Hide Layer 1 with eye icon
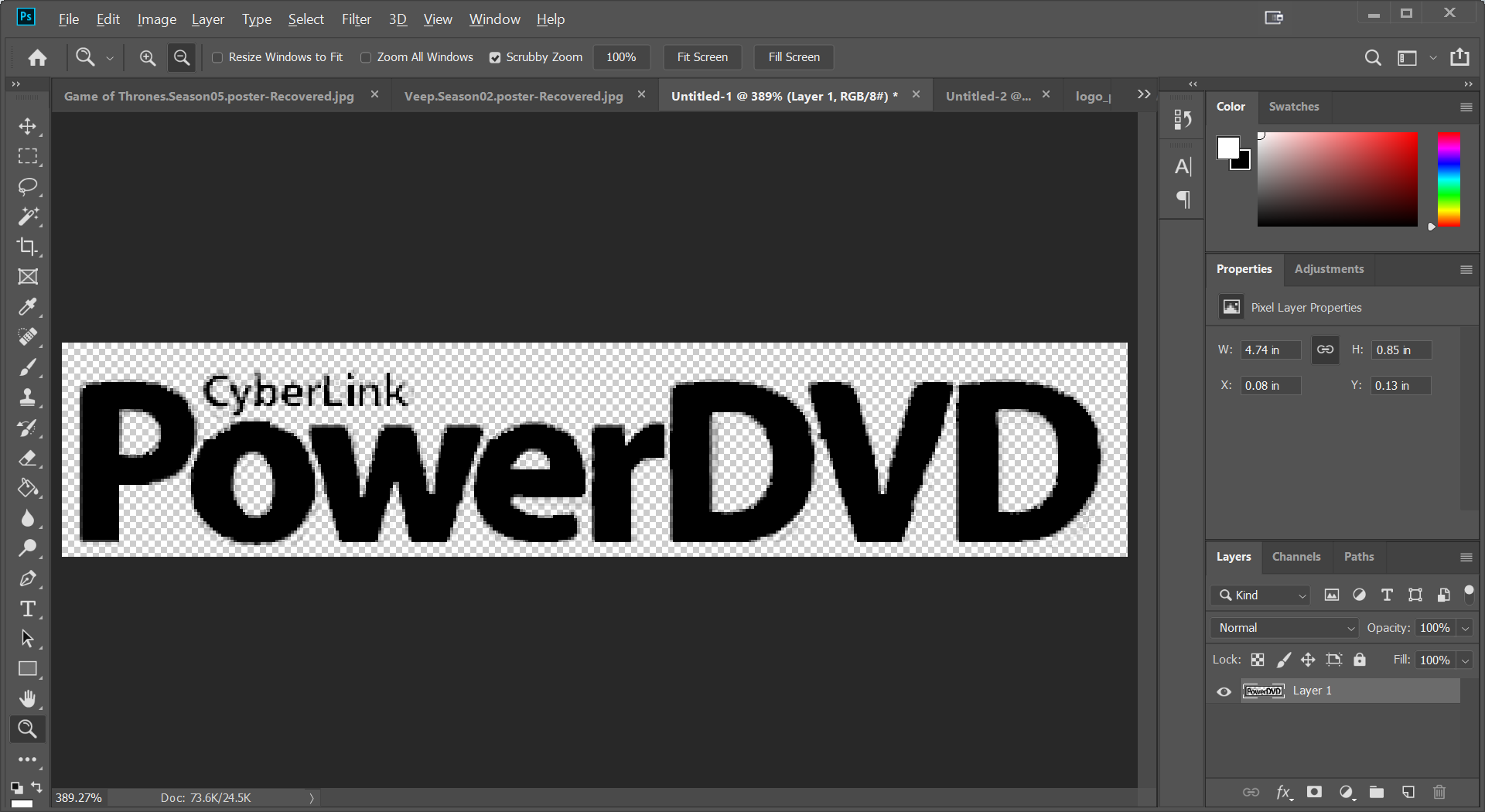This screenshot has height=812, width=1485. point(1224,691)
